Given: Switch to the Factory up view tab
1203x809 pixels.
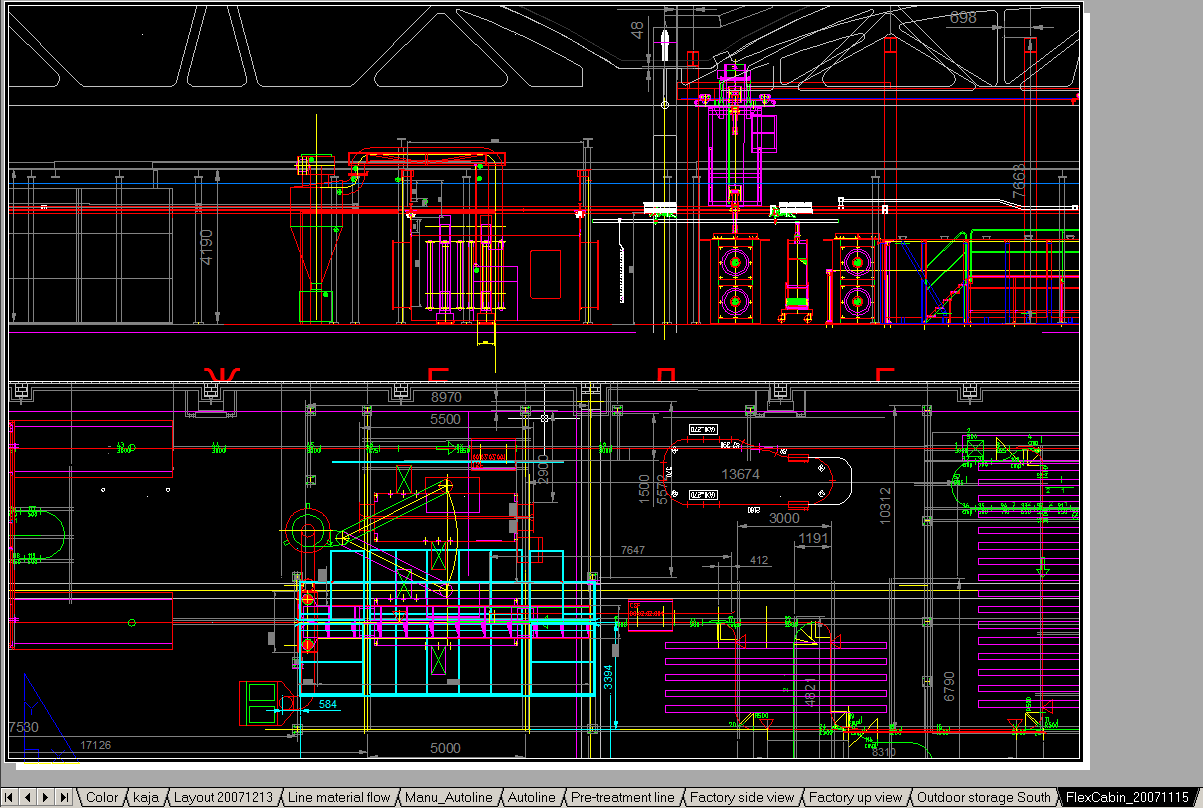Looking at the screenshot, I should point(855,798).
